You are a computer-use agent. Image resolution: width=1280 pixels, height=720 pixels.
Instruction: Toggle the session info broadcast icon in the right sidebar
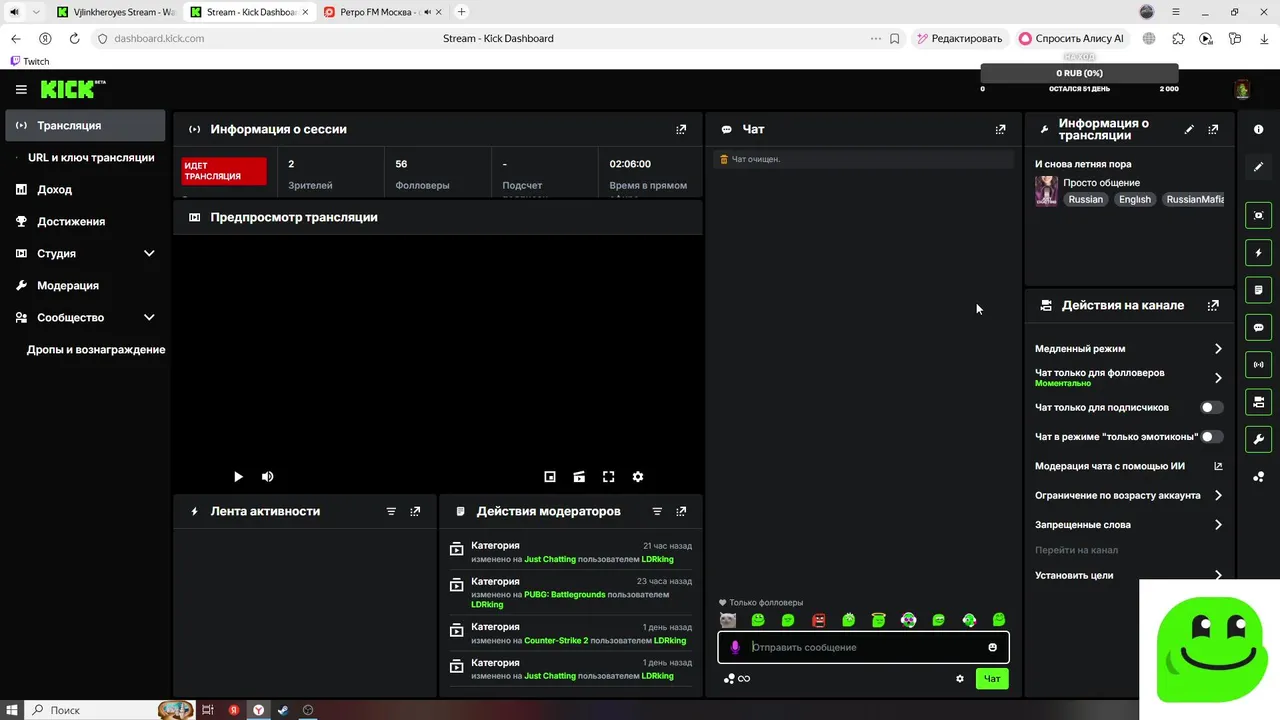tap(1258, 365)
